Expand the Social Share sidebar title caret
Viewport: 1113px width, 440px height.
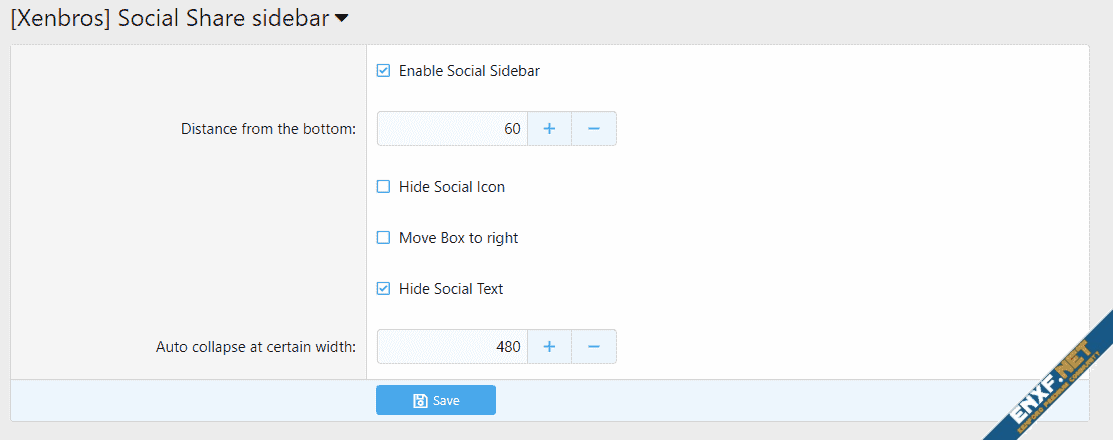(342, 18)
